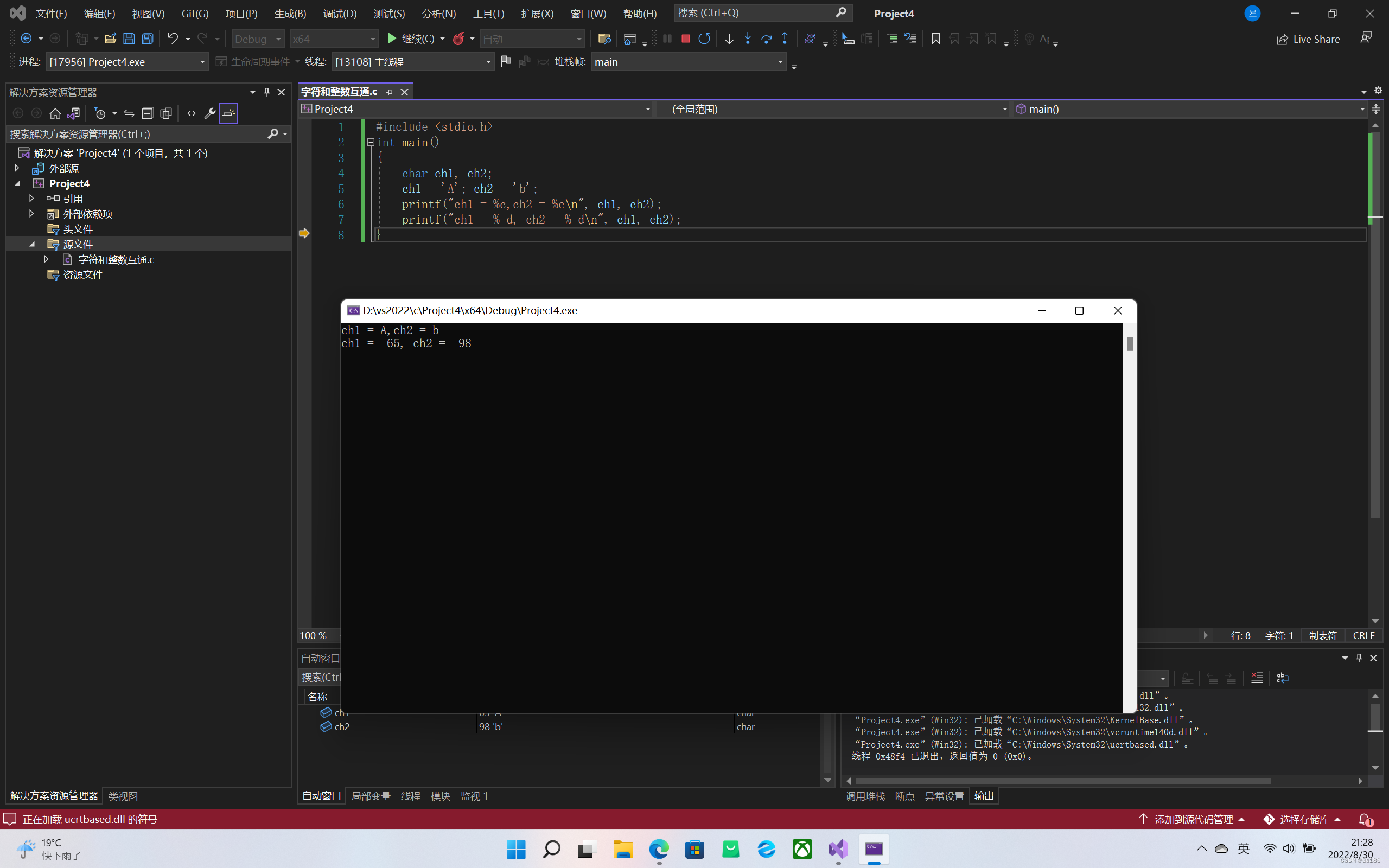Collapse the main function fold marker
The height and width of the screenshot is (868, 1389).
(x=371, y=142)
